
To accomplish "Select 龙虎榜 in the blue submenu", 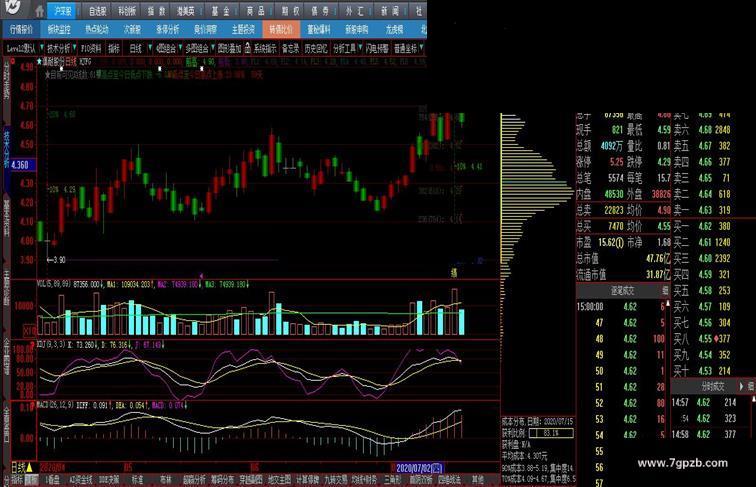I will click(394, 30).
